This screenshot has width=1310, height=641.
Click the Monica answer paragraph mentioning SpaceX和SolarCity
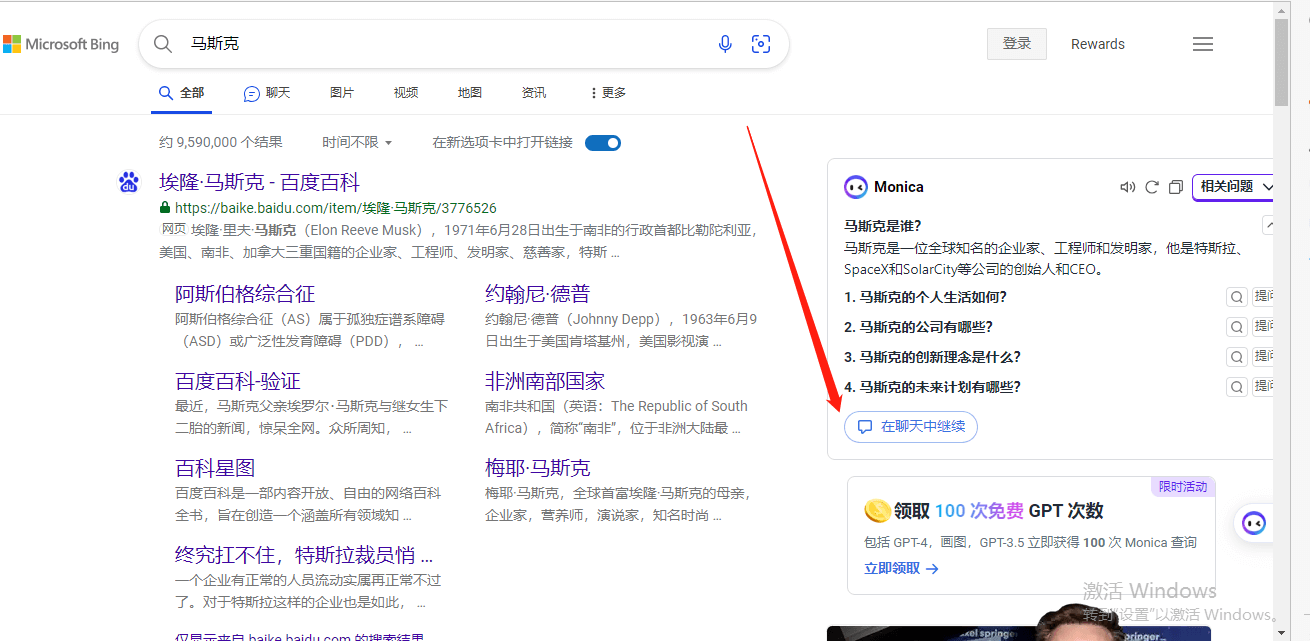click(x=1043, y=258)
